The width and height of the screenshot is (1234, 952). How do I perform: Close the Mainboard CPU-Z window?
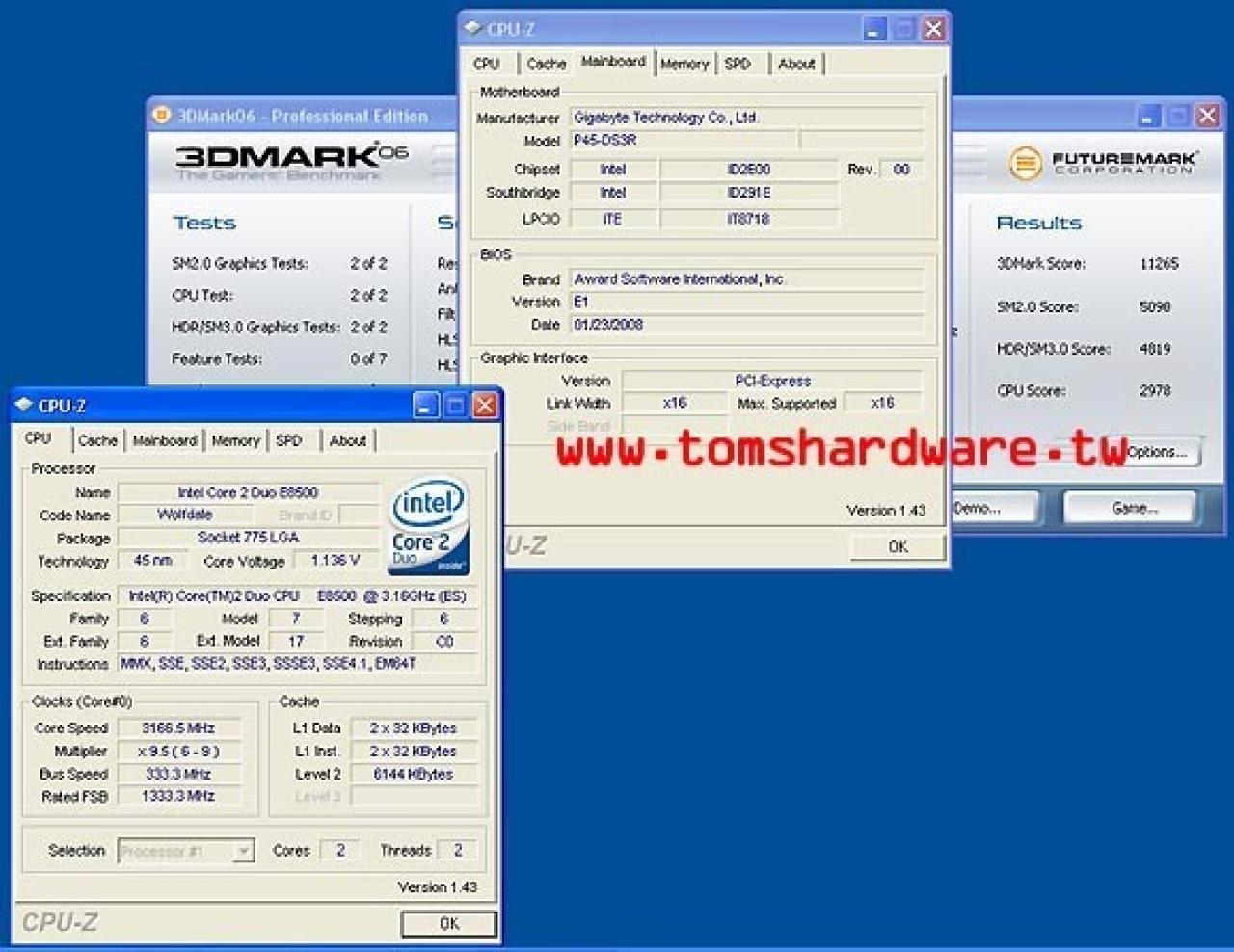point(932,29)
